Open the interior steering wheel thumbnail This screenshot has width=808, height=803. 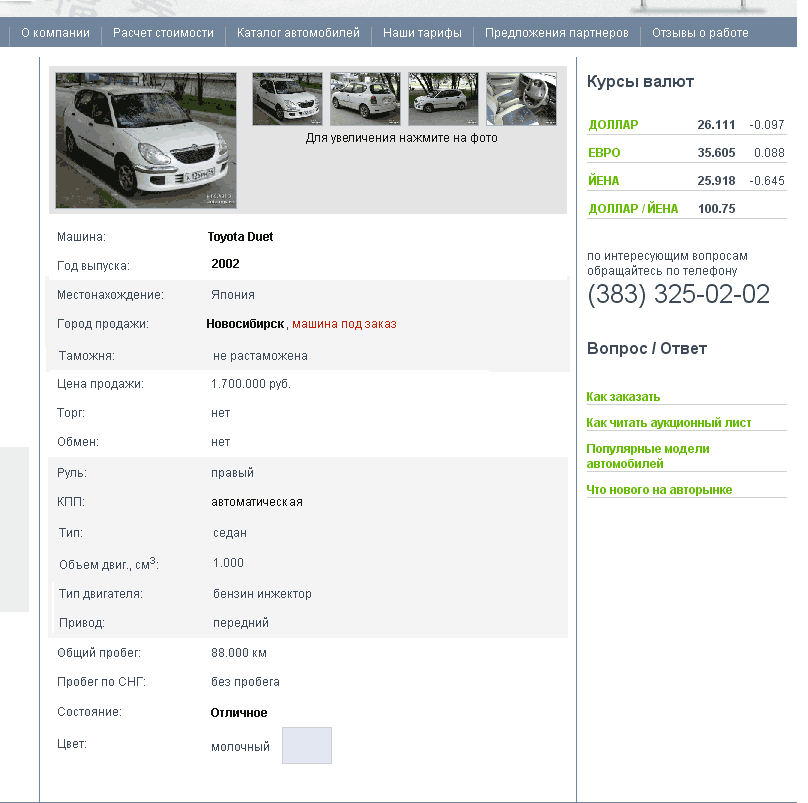click(x=521, y=99)
